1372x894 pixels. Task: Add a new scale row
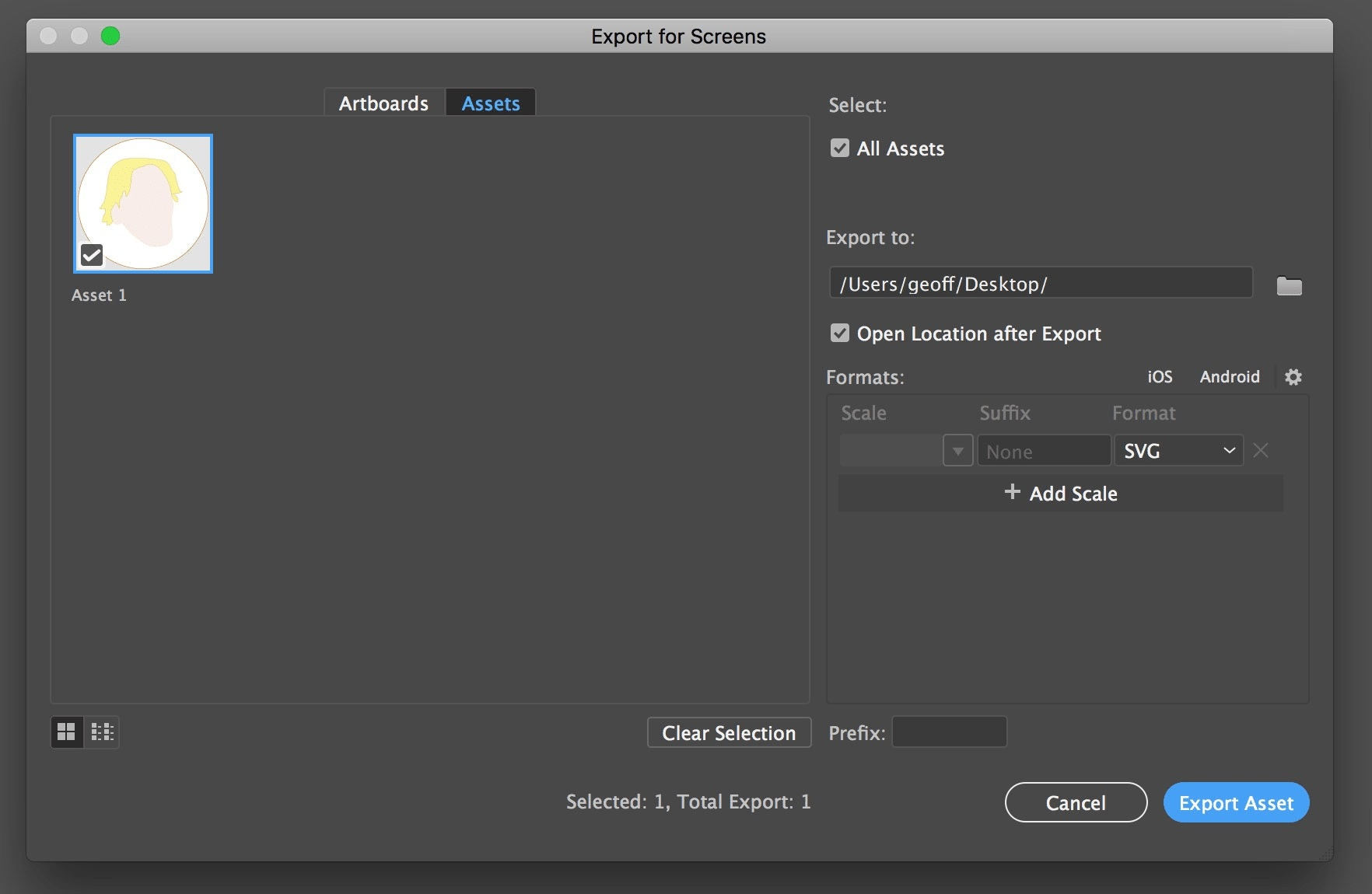tap(1059, 493)
